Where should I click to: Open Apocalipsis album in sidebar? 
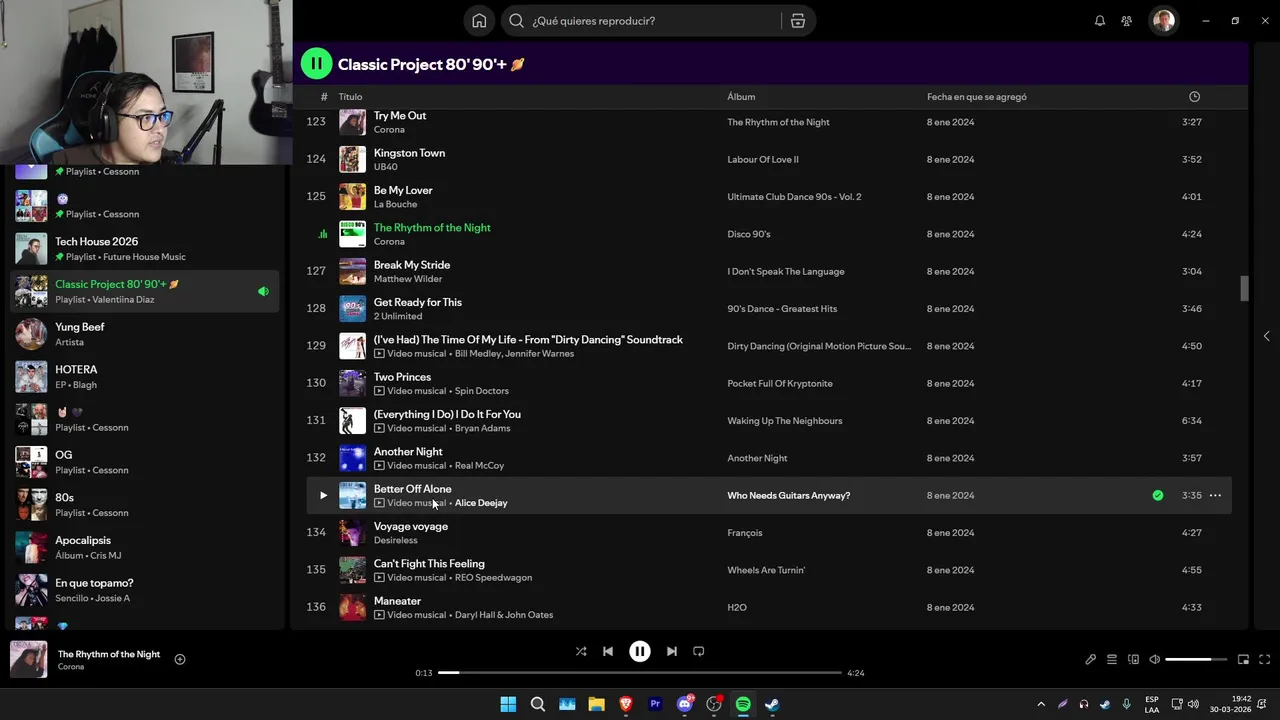coord(146,547)
